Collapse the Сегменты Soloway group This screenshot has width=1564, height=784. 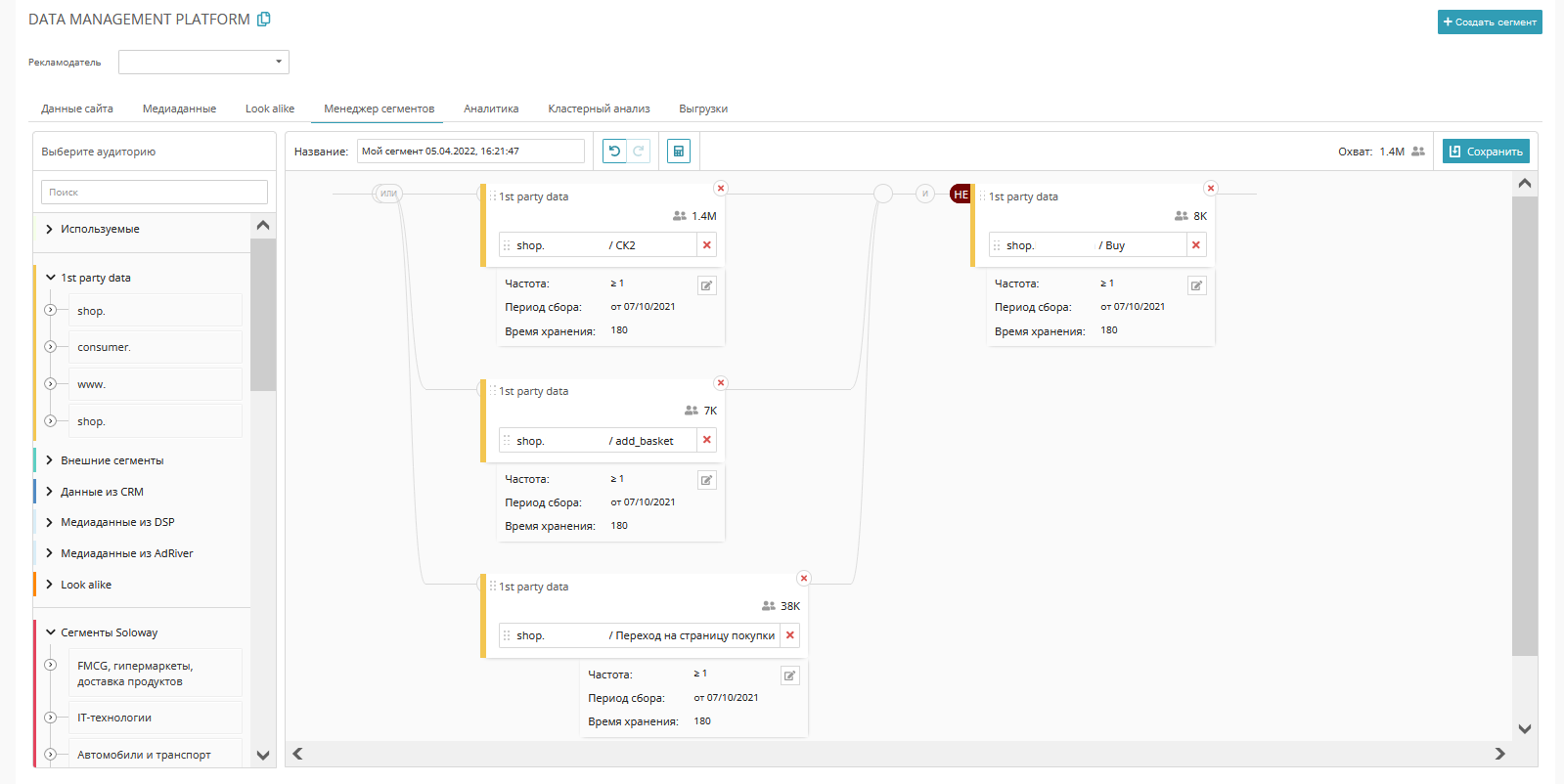click(x=50, y=632)
